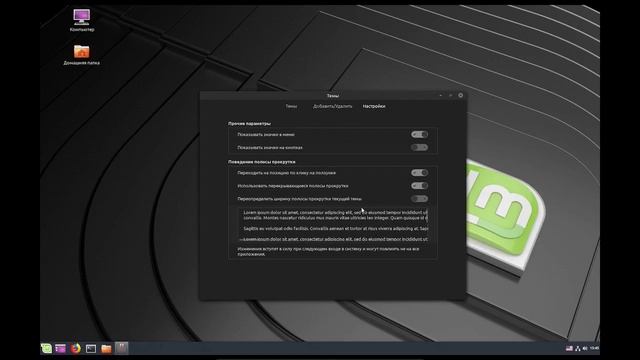
Task: Click the Lorem ipsum preview text box
Action: click(333, 225)
